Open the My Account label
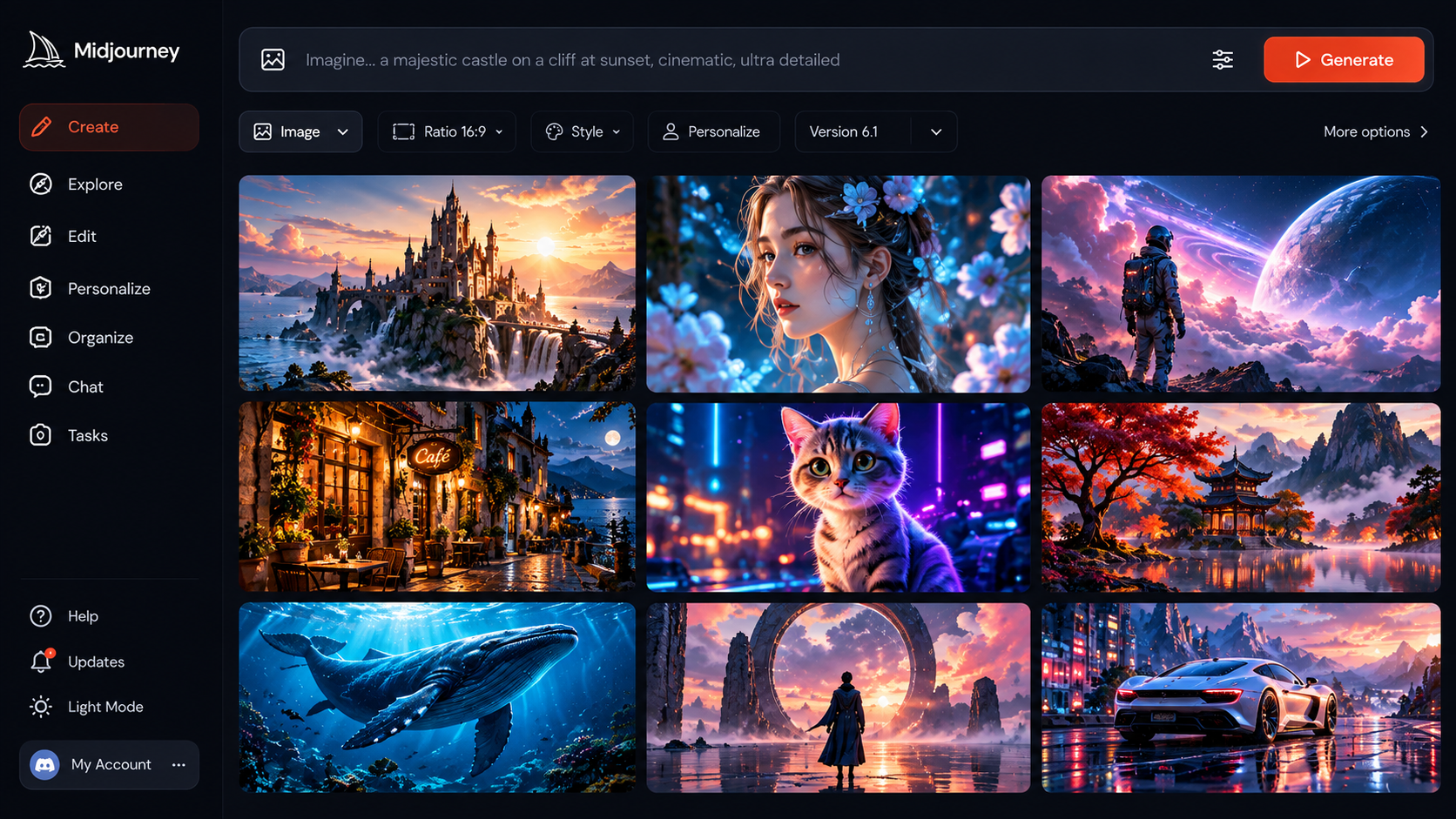This screenshot has width=1456, height=819. point(111,764)
